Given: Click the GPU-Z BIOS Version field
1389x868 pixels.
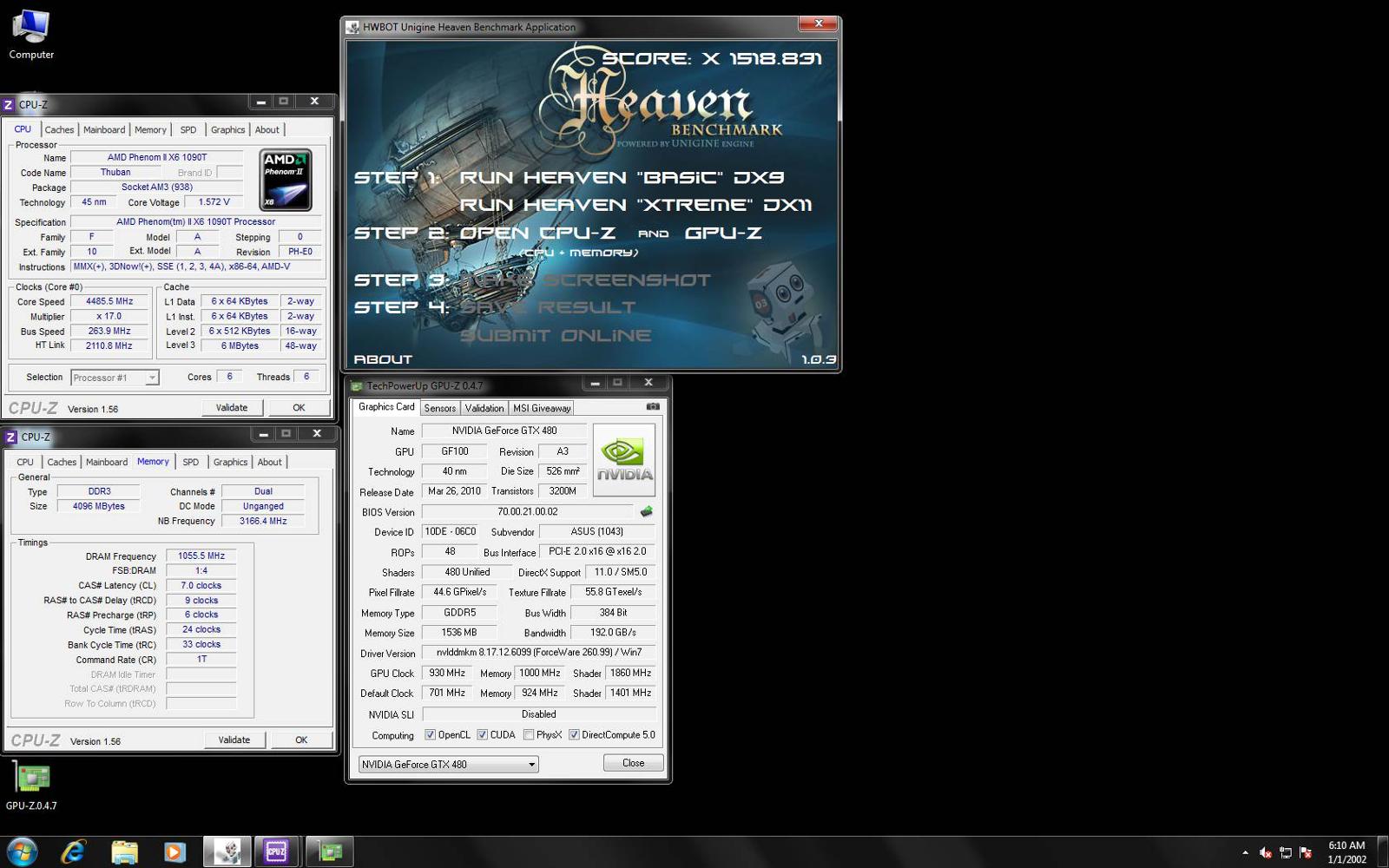Looking at the screenshot, I should tap(527, 511).
